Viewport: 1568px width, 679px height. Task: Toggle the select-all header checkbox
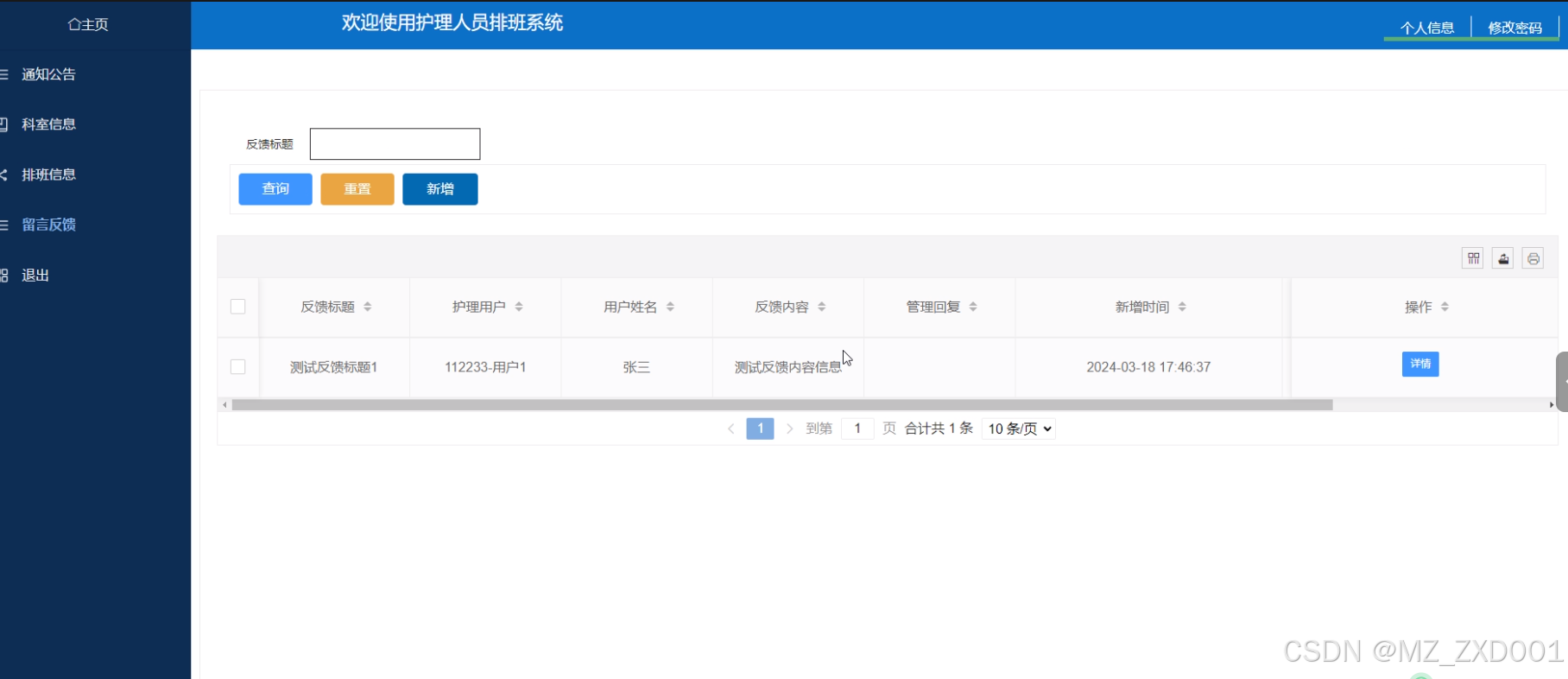point(238,307)
